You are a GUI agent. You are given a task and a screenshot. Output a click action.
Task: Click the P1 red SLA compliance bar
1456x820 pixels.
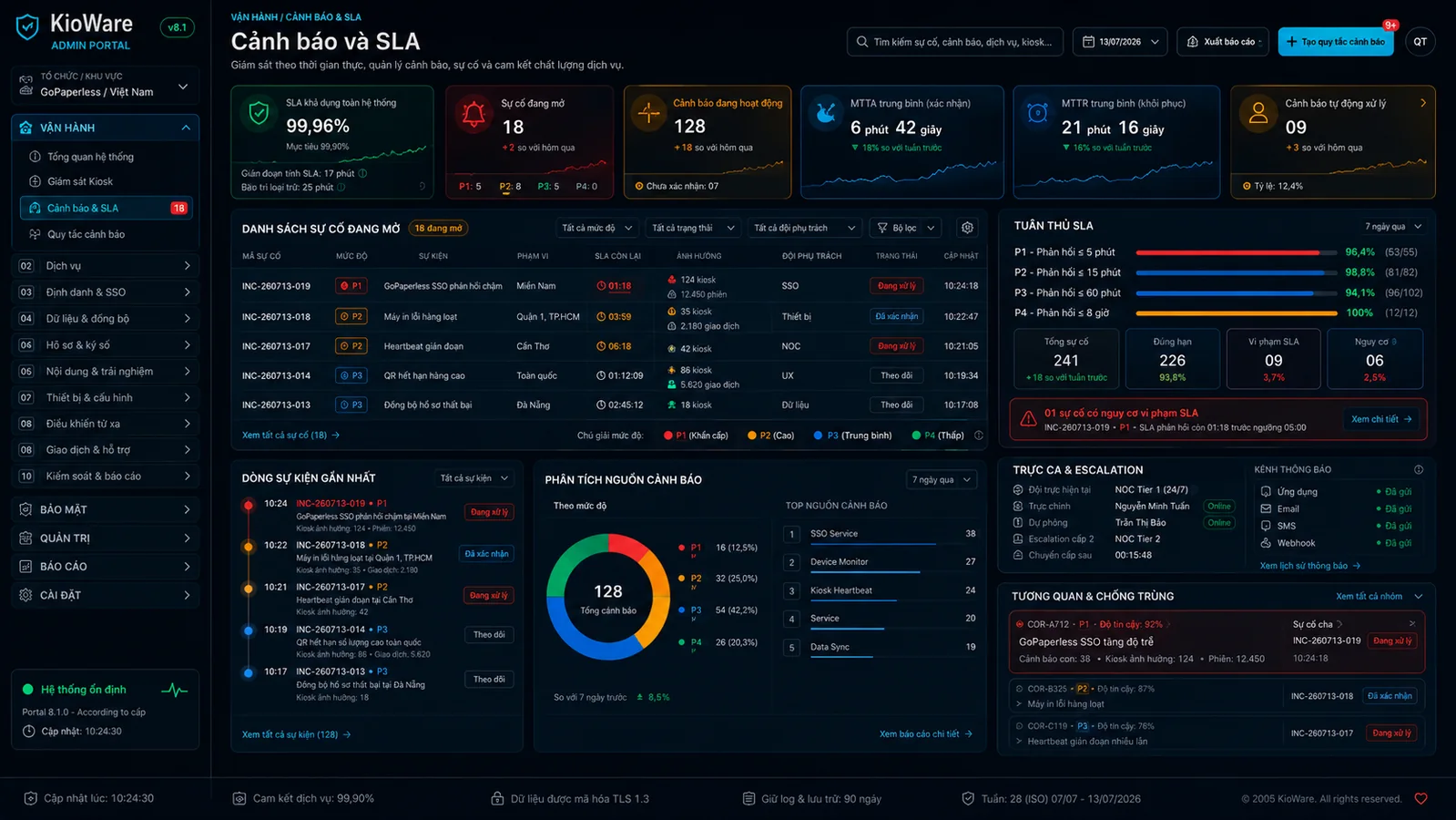tap(1227, 252)
